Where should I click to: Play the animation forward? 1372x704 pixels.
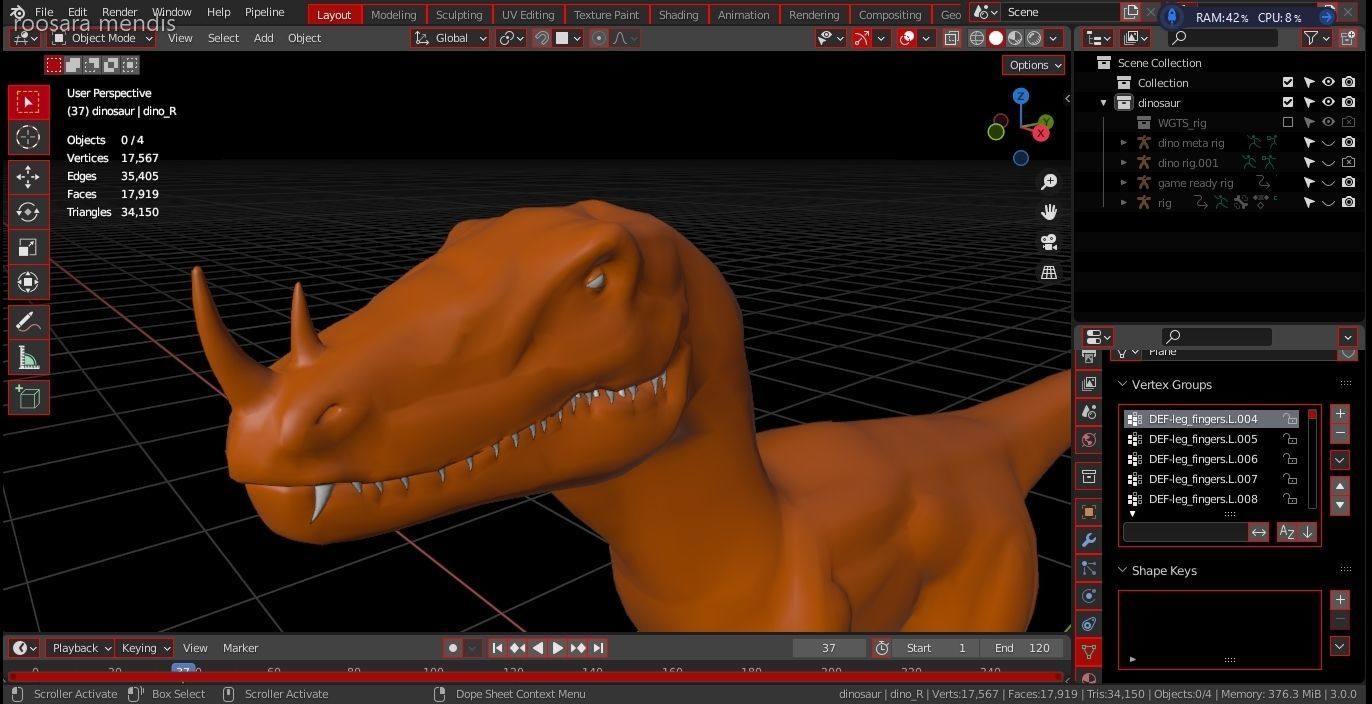557,648
